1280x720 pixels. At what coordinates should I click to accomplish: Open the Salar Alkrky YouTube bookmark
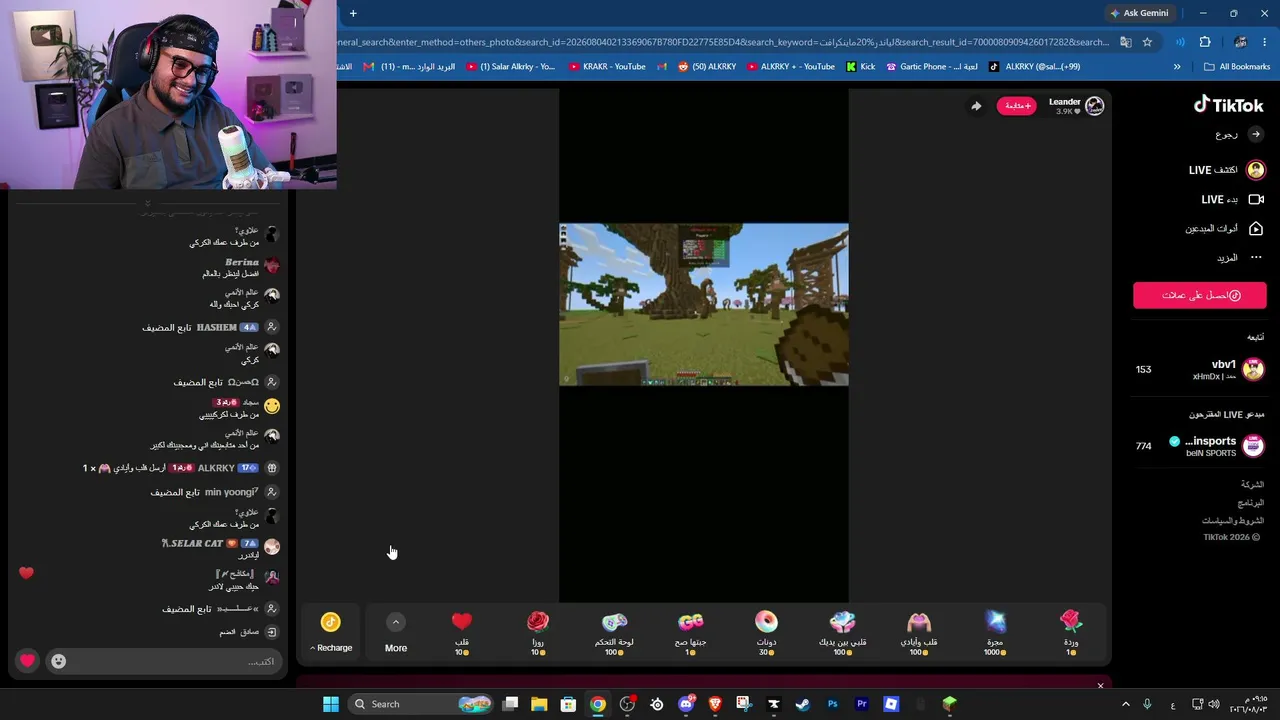pos(510,67)
